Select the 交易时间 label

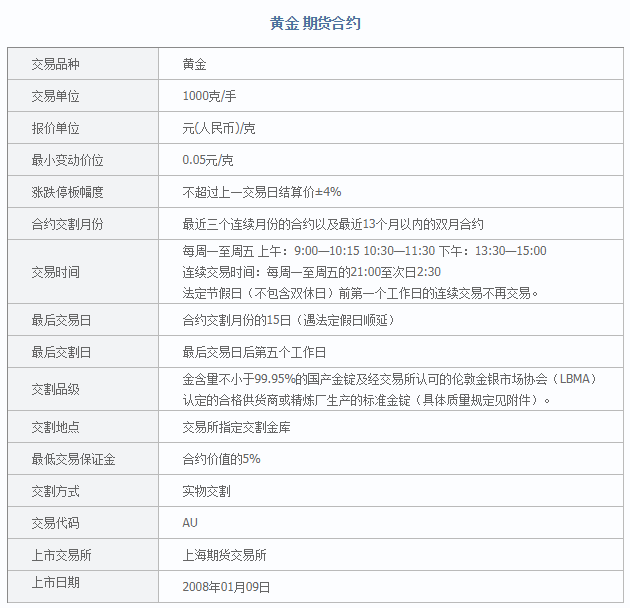[55, 272]
